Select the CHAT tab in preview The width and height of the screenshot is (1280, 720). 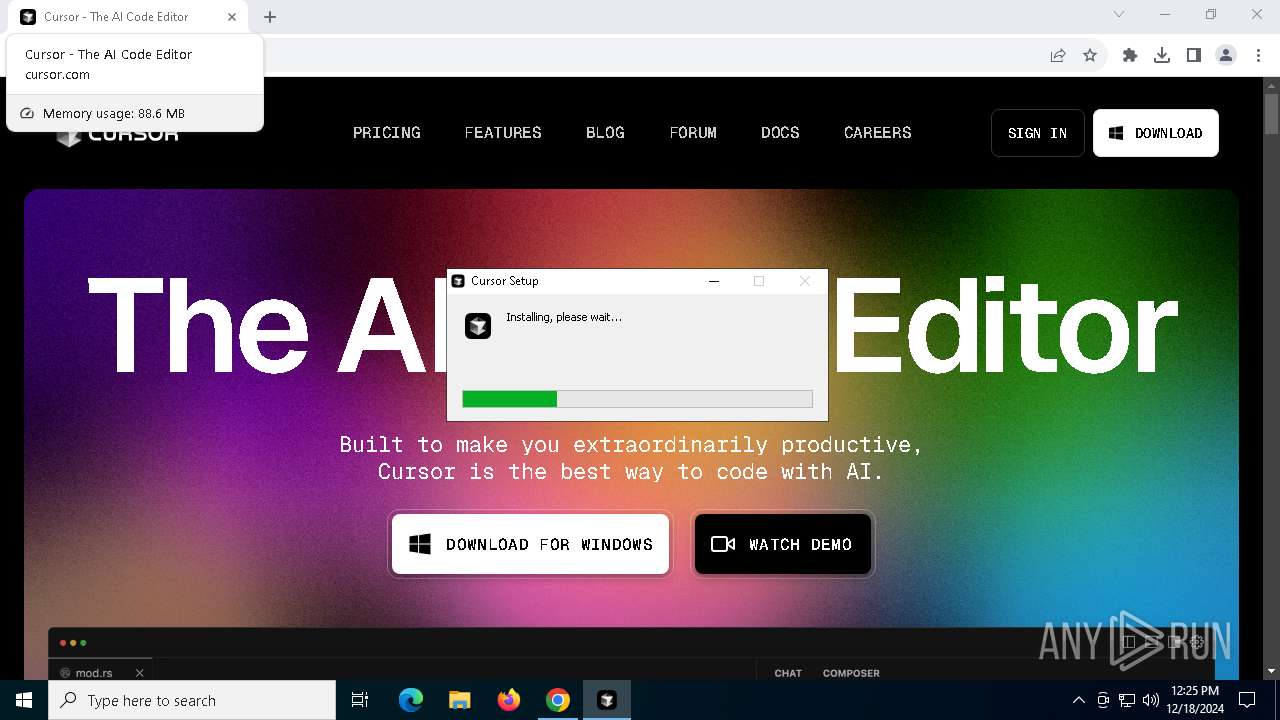(788, 673)
